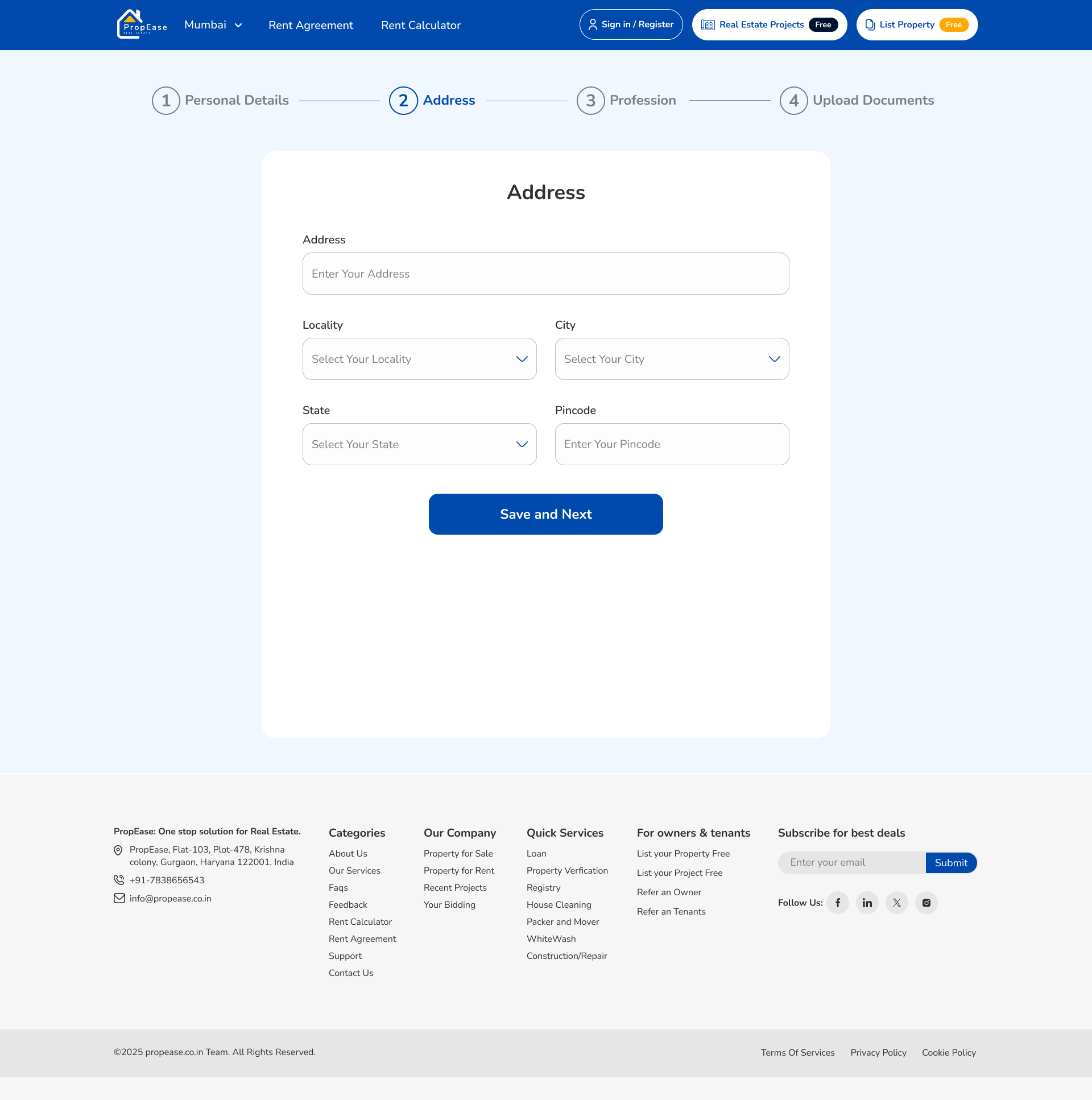Click the phone icon beside +91-7838656543
Viewport: 1092px width, 1100px height.
tap(119, 880)
